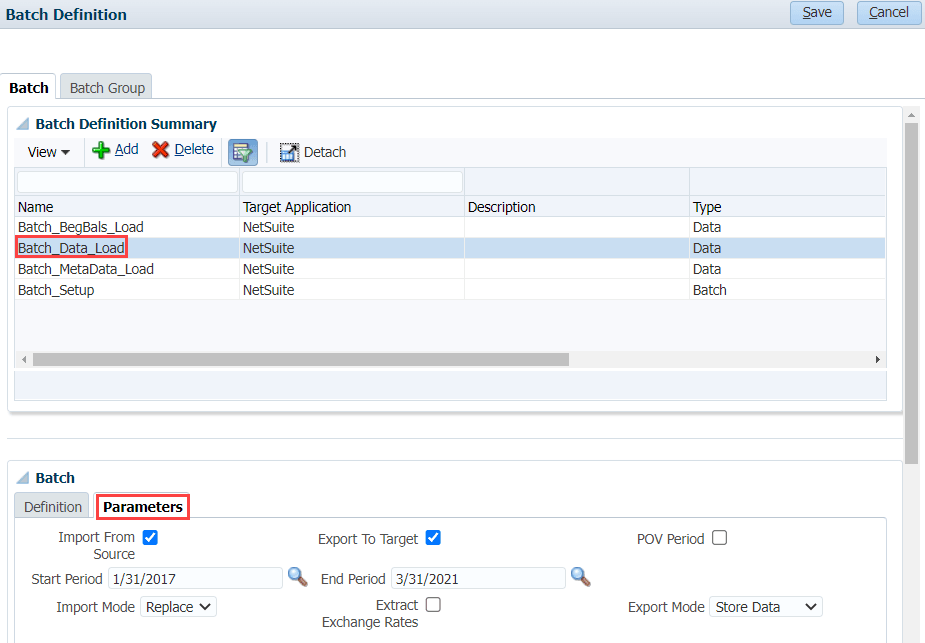Click the Name filter input field
The width and height of the screenshot is (925, 643).
click(x=127, y=182)
